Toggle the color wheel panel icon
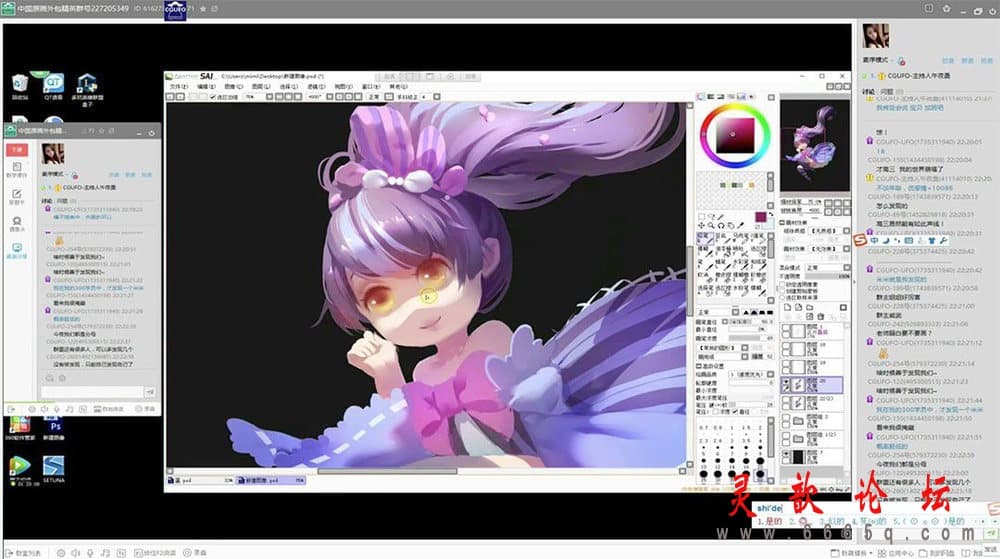This screenshot has height=559, width=1000. [x=700, y=96]
